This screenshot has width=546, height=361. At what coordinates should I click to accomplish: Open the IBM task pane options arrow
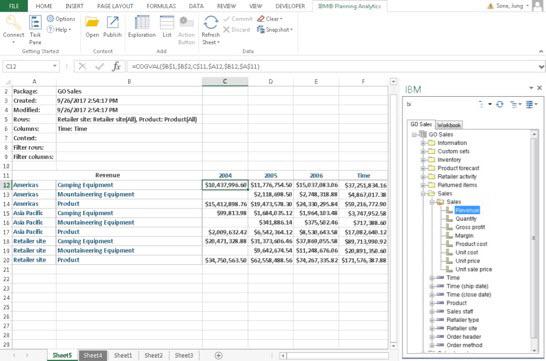coord(531,88)
